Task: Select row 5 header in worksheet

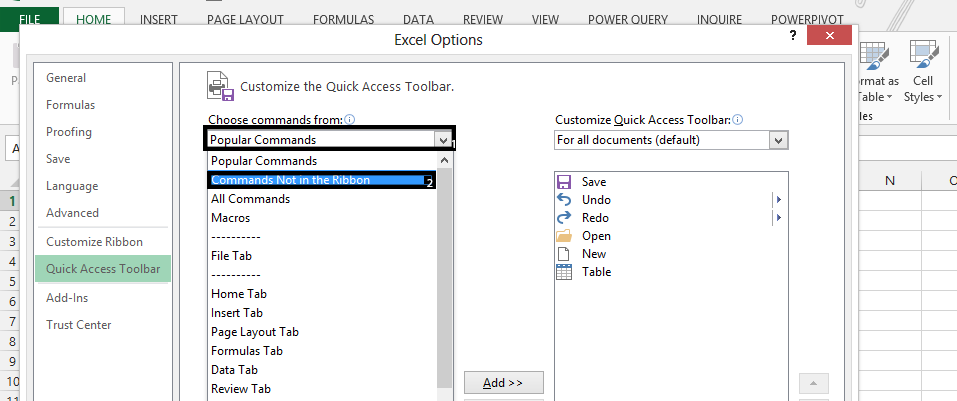Action: [x=12, y=281]
